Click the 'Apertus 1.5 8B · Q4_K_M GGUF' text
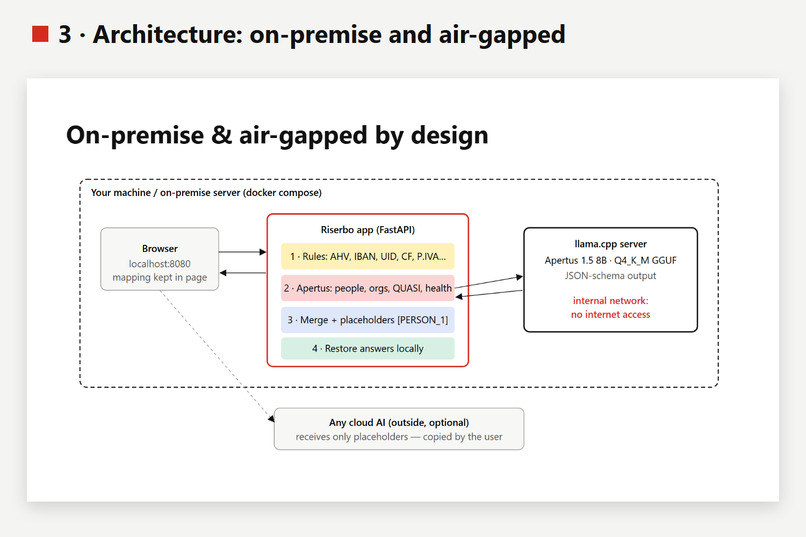806x537 pixels. (x=611, y=260)
